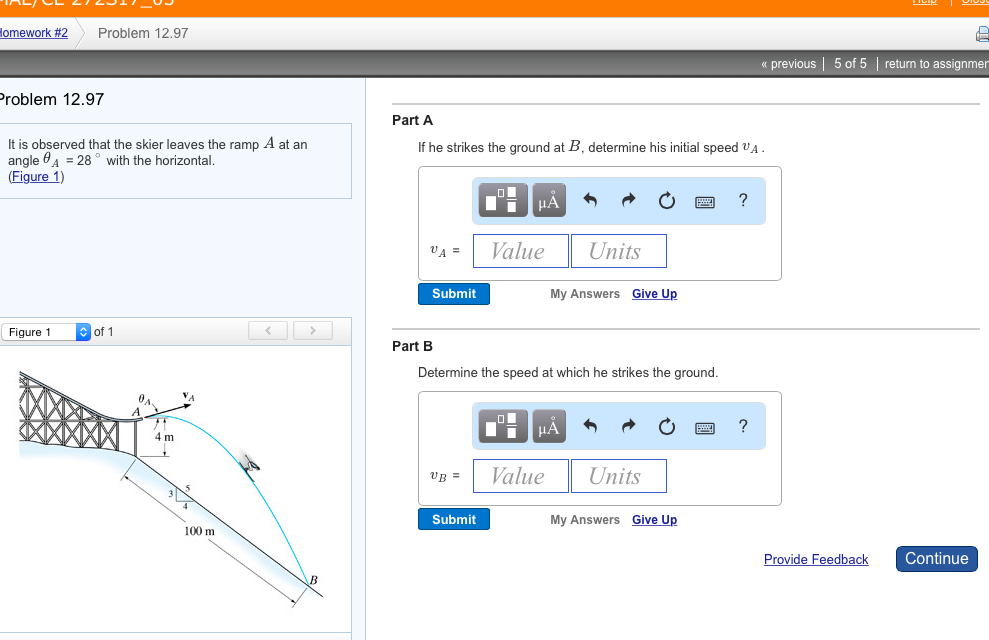
Task: Open help question mark in Part A toolbar
Action: (x=743, y=200)
